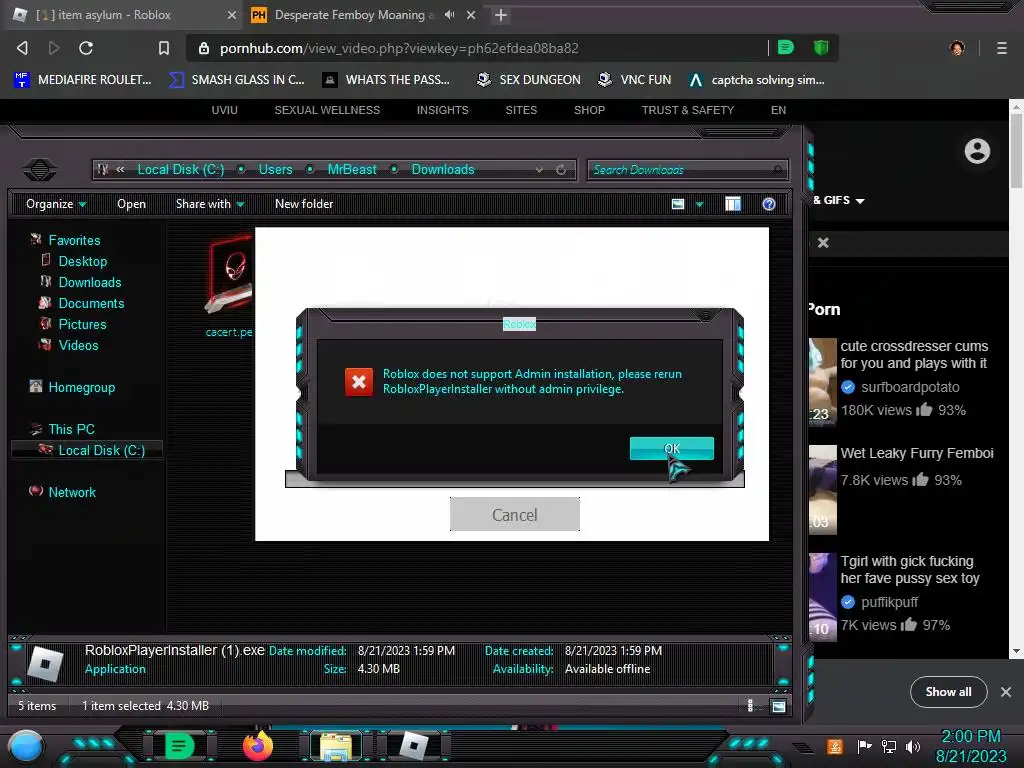Viewport: 1024px width, 768px height.
Task: Open WHATS THE PASS... bookmark
Action: point(387,80)
